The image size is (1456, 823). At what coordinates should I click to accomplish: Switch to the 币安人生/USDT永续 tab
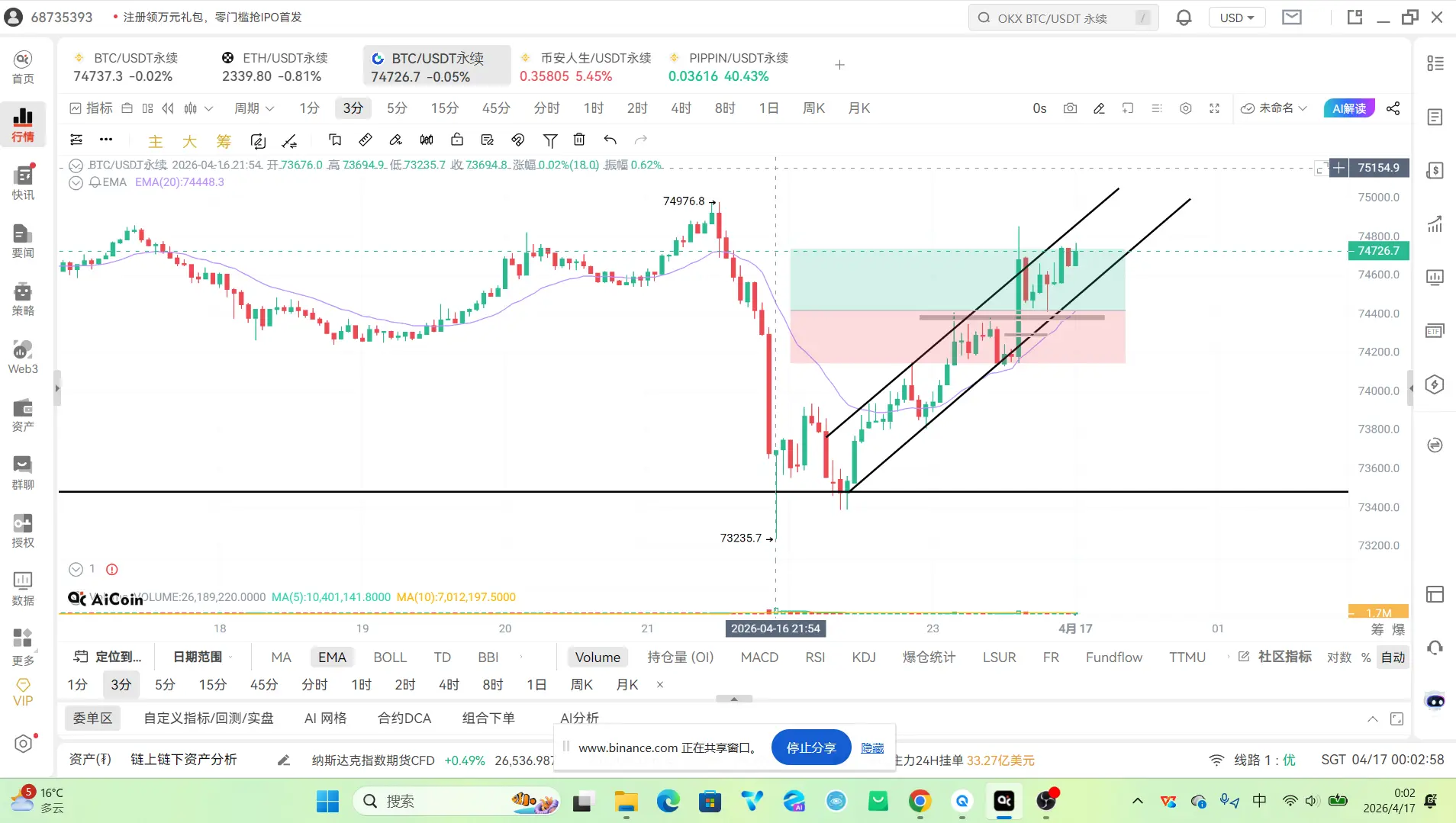point(585,66)
